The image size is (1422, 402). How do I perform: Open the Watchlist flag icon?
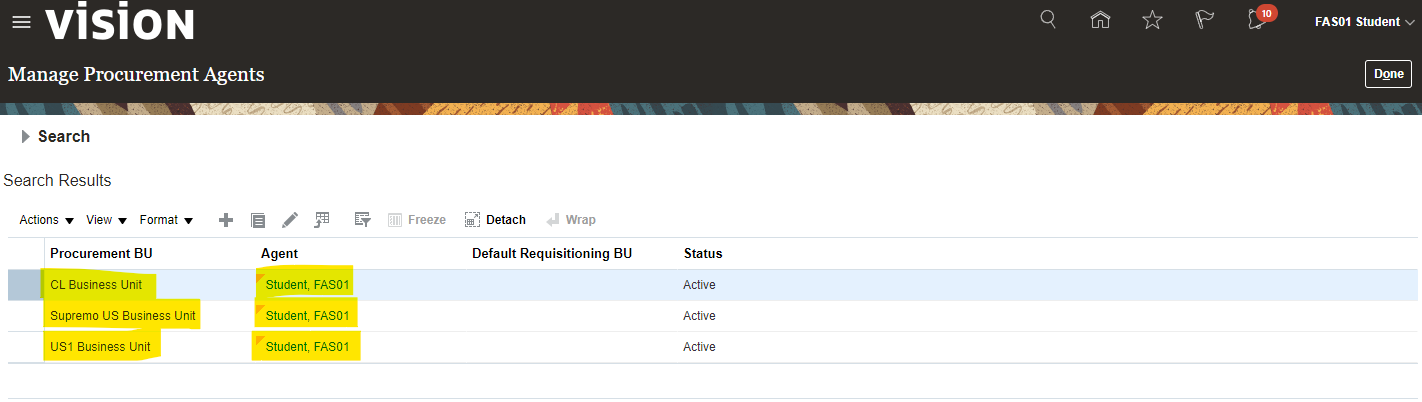[x=1204, y=20]
